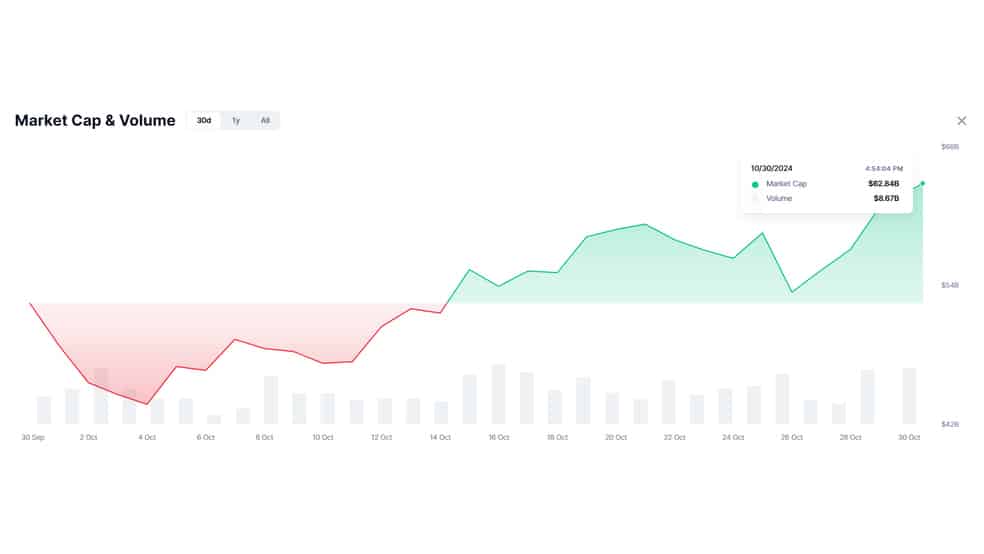Click the $54B y-axis label
Viewport: 984px width, 554px height.
tap(950, 285)
